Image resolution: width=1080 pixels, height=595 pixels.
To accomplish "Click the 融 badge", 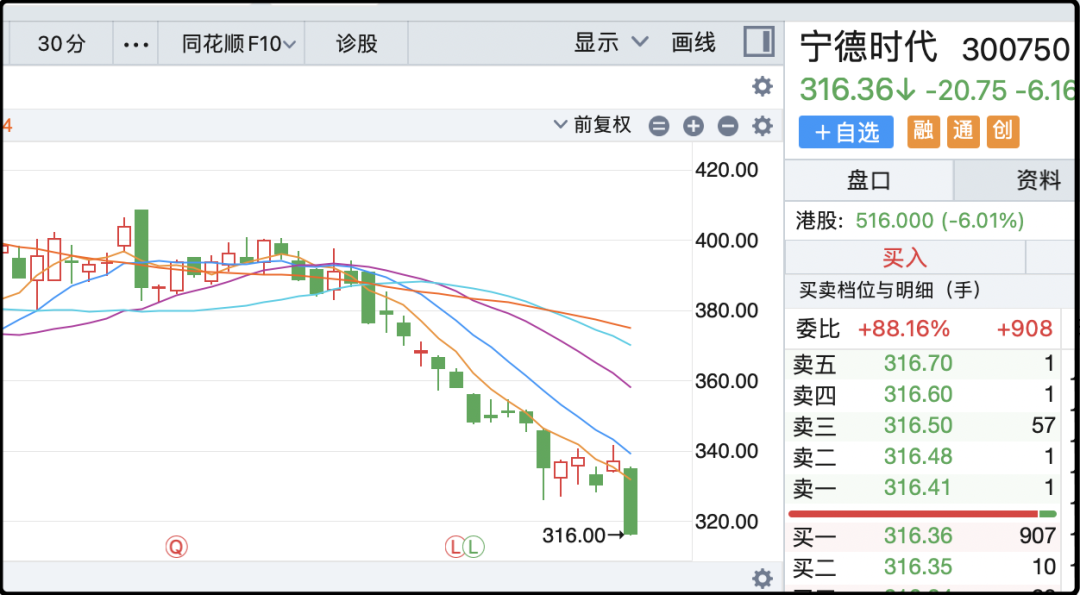I will [x=924, y=132].
